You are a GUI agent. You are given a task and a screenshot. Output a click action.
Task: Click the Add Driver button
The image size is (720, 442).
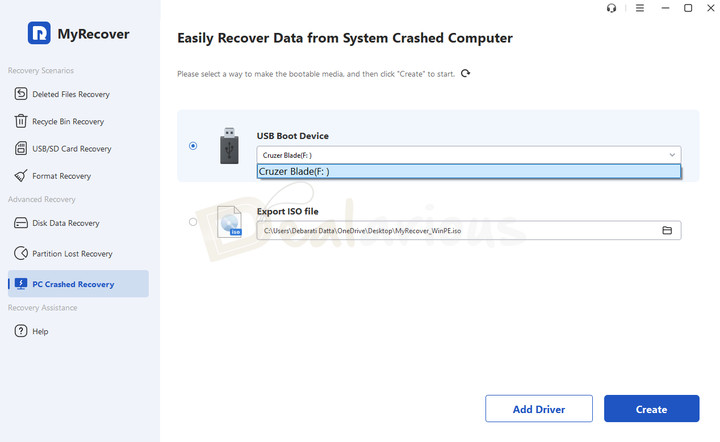539,408
